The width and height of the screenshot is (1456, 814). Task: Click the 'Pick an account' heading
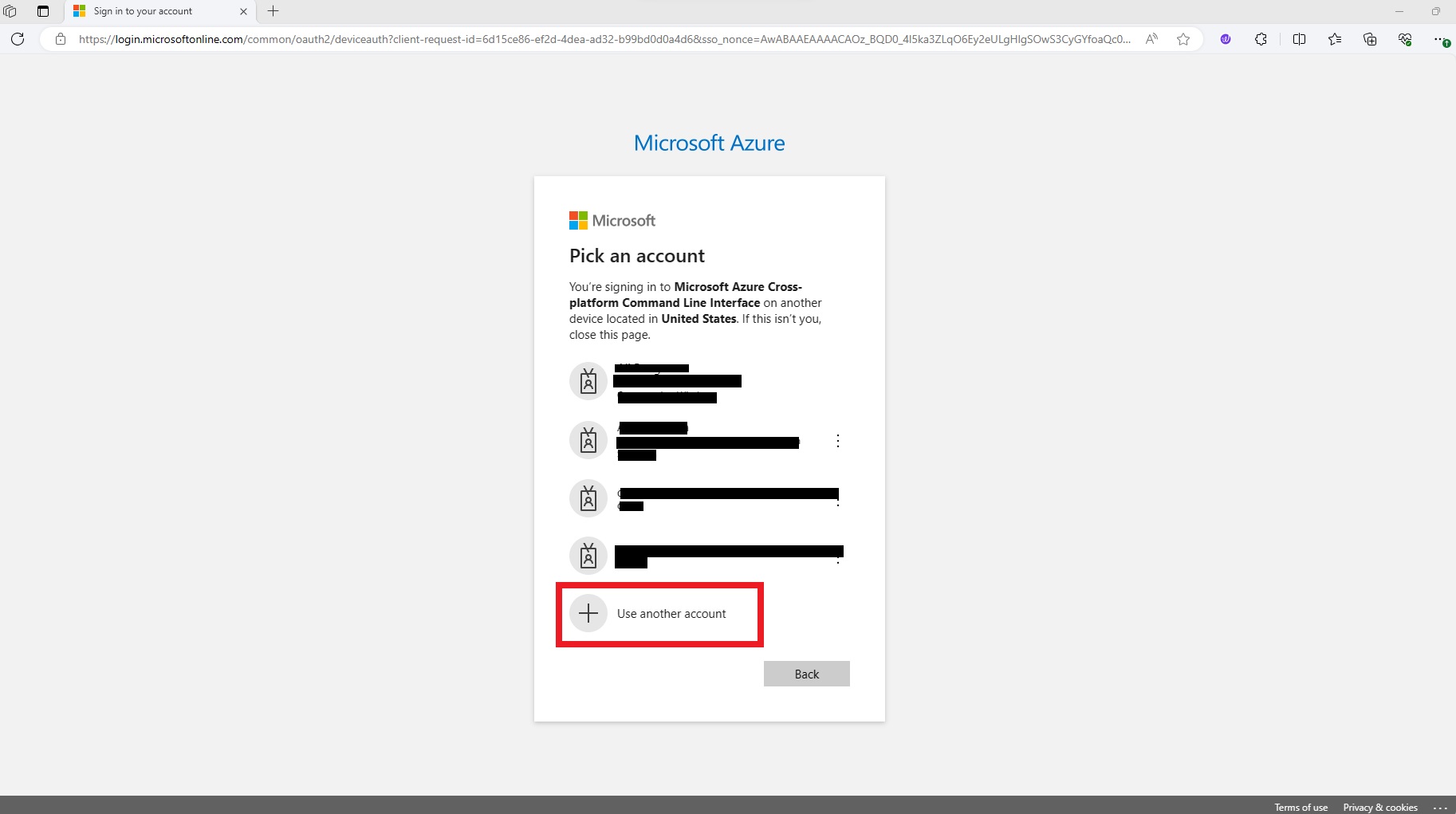tap(637, 256)
